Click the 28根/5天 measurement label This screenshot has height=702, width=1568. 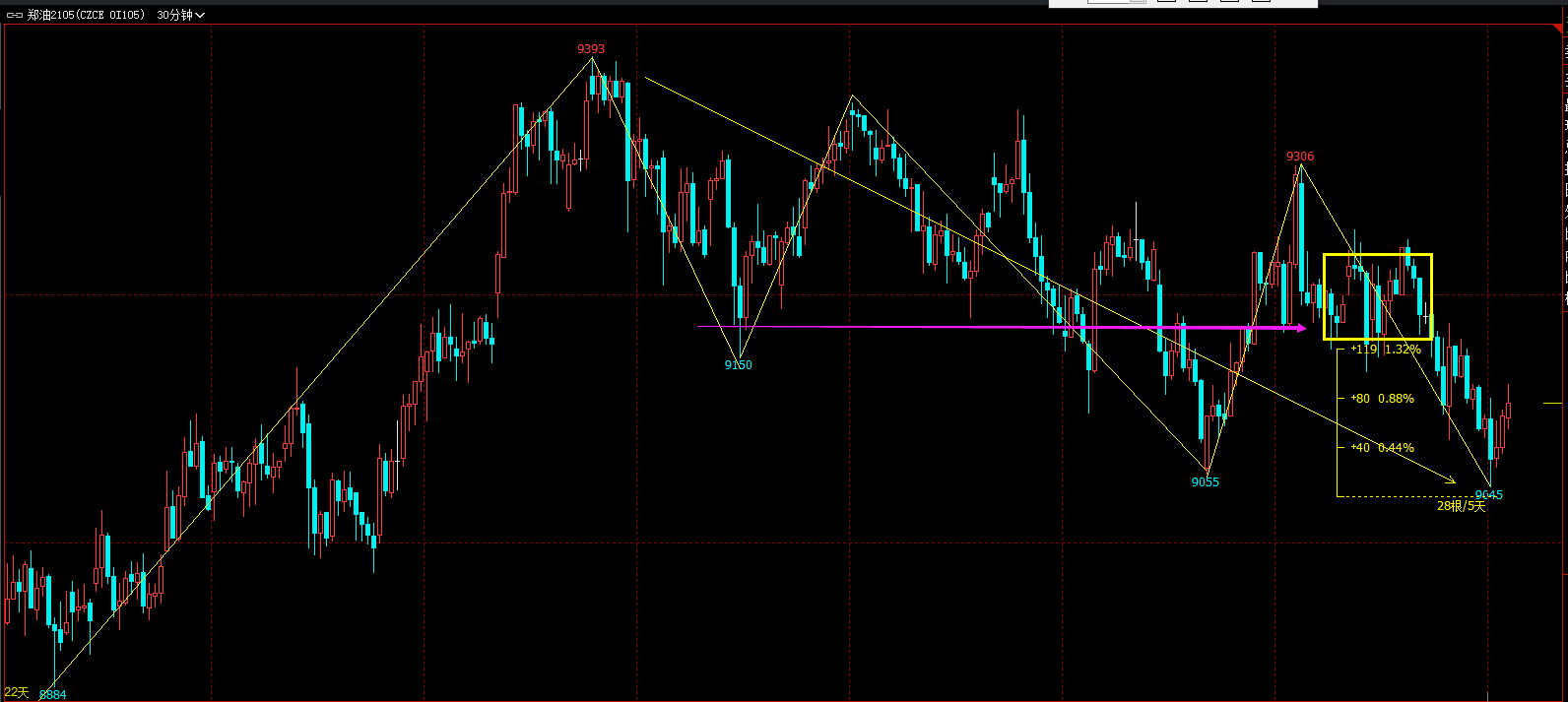[1460, 506]
